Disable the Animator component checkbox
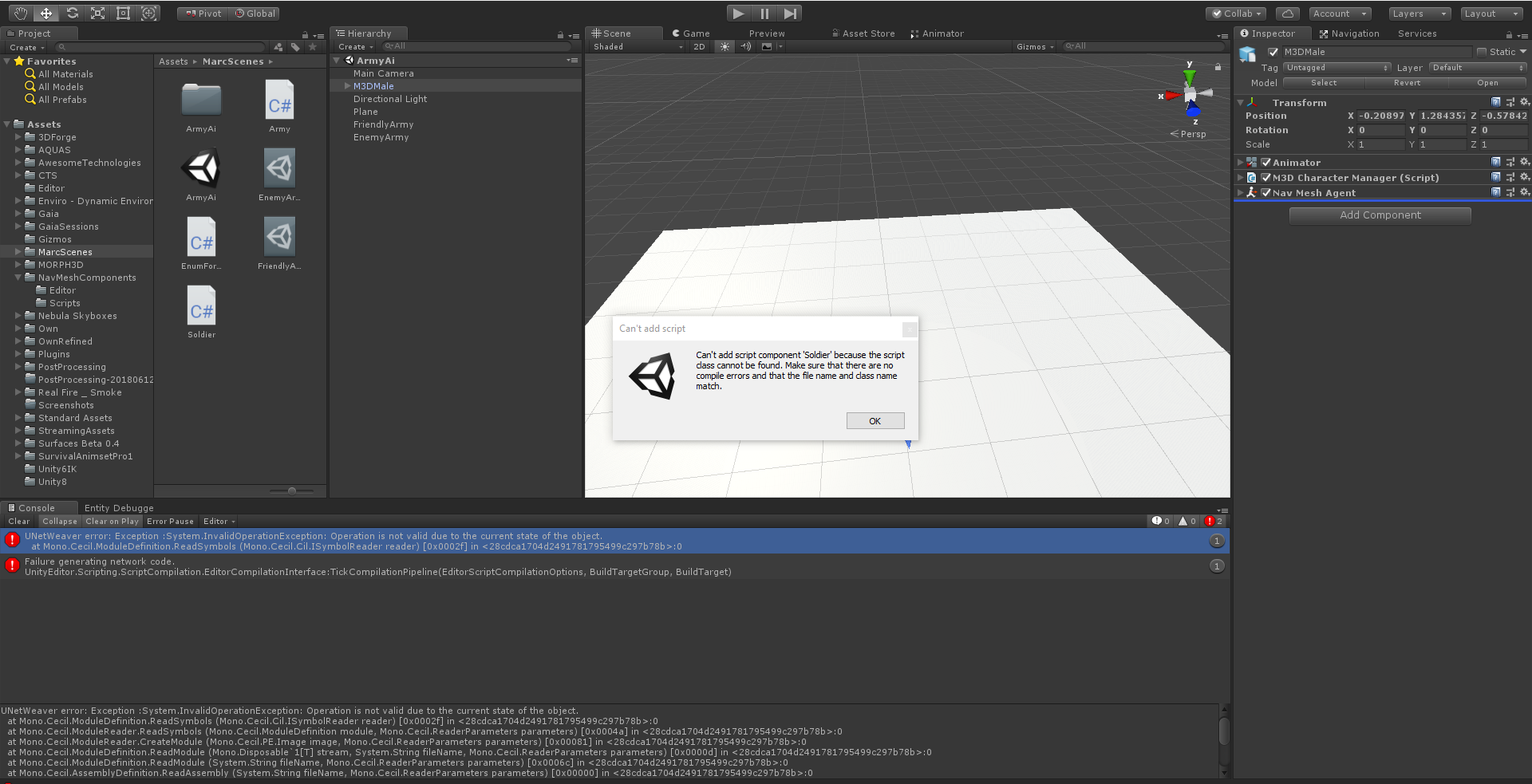This screenshot has width=1532, height=784. click(1265, 162)
